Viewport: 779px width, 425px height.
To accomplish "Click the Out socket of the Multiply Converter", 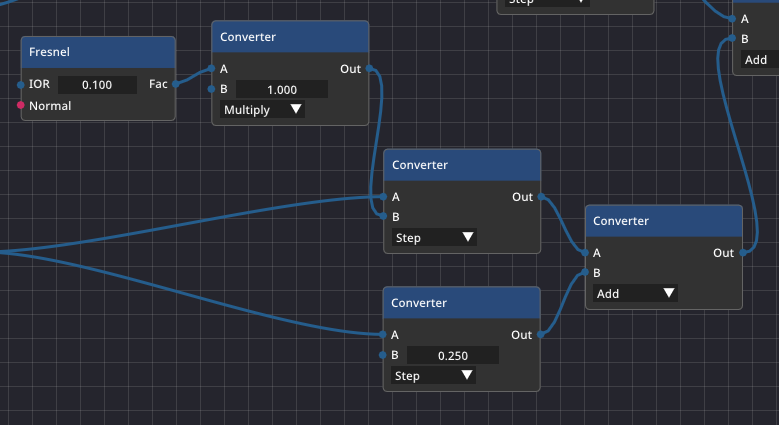I will click(x=369, y=69).
